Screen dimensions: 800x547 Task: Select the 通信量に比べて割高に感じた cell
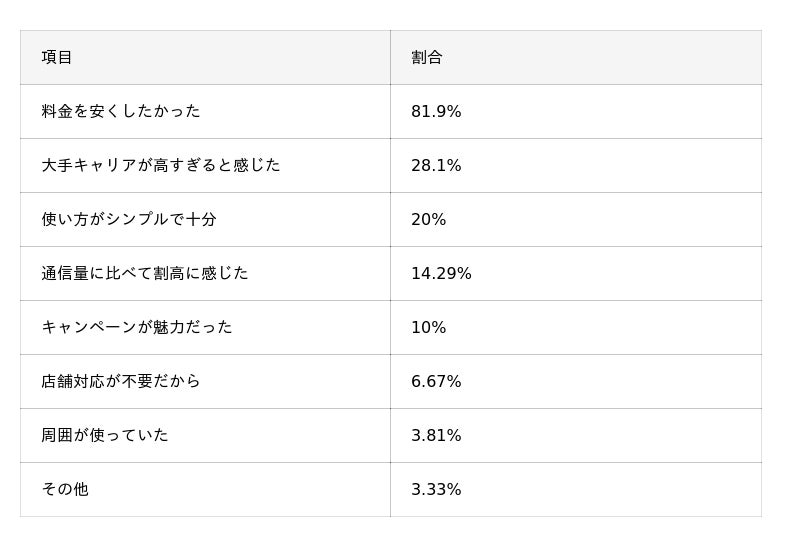point(145,274)
